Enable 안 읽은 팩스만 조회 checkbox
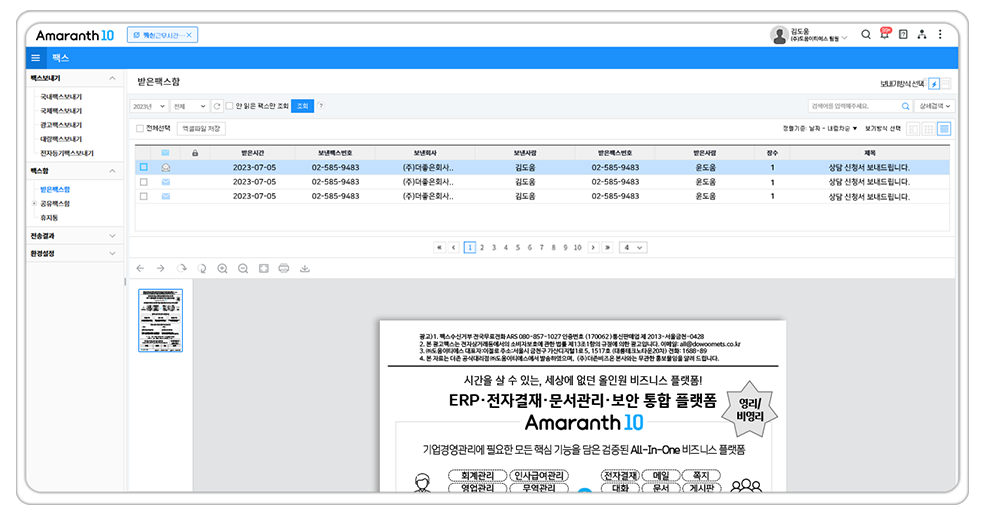This screenshot has width=984, height=517. click(x=230, y=106)
